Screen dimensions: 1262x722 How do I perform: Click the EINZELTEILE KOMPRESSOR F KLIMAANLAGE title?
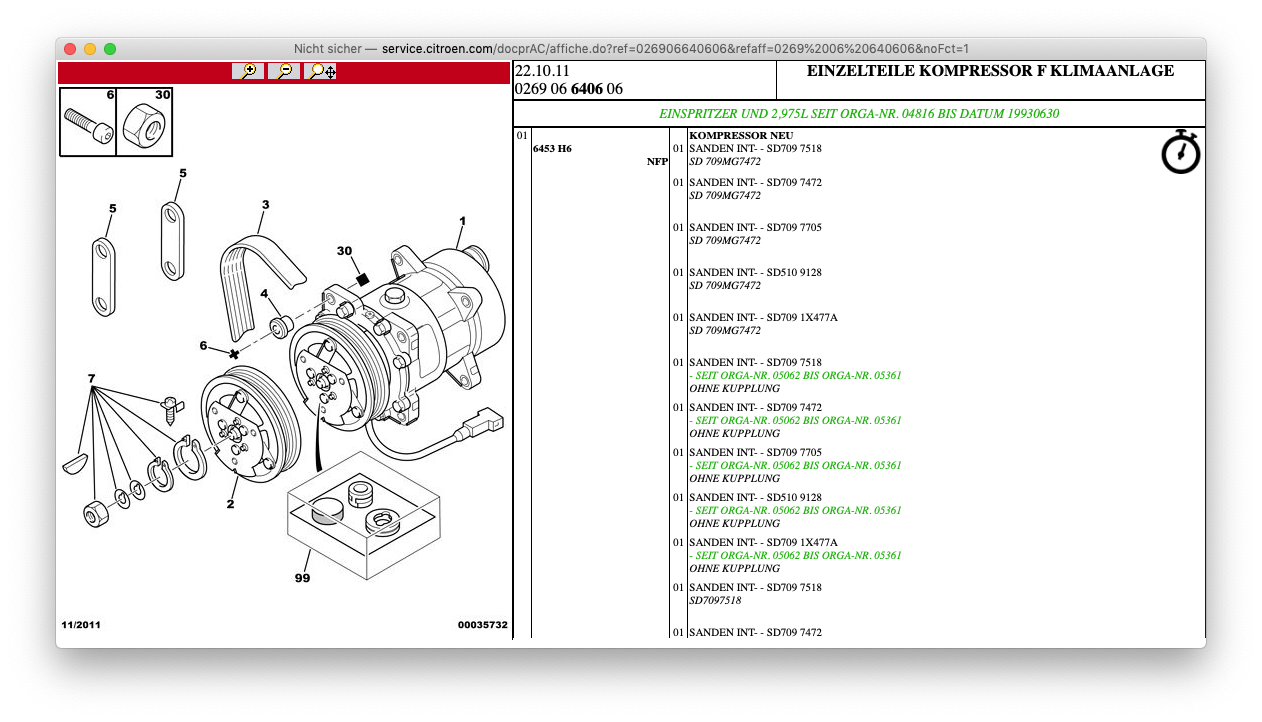tap(990, 71)
